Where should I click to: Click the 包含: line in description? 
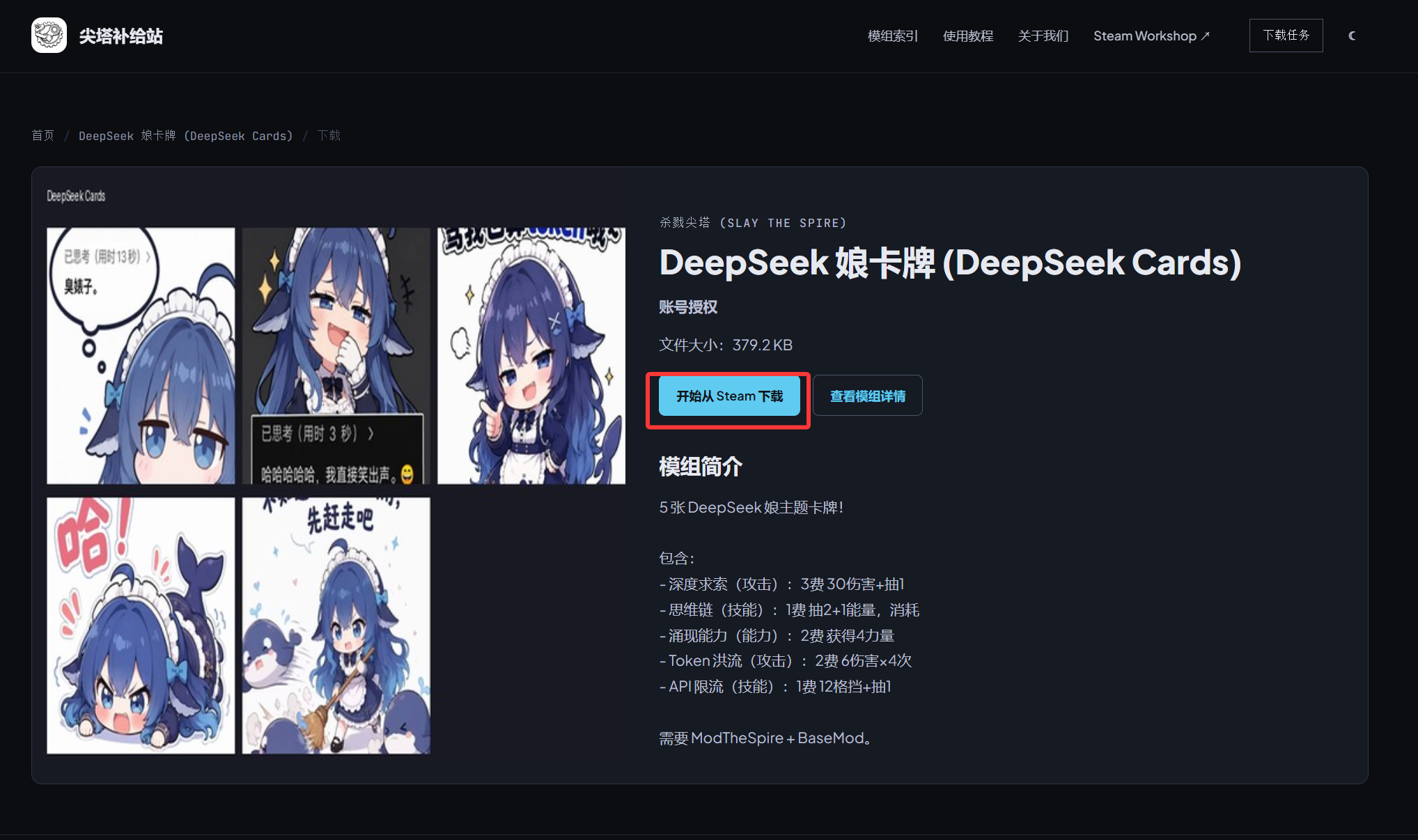(676, 558)
